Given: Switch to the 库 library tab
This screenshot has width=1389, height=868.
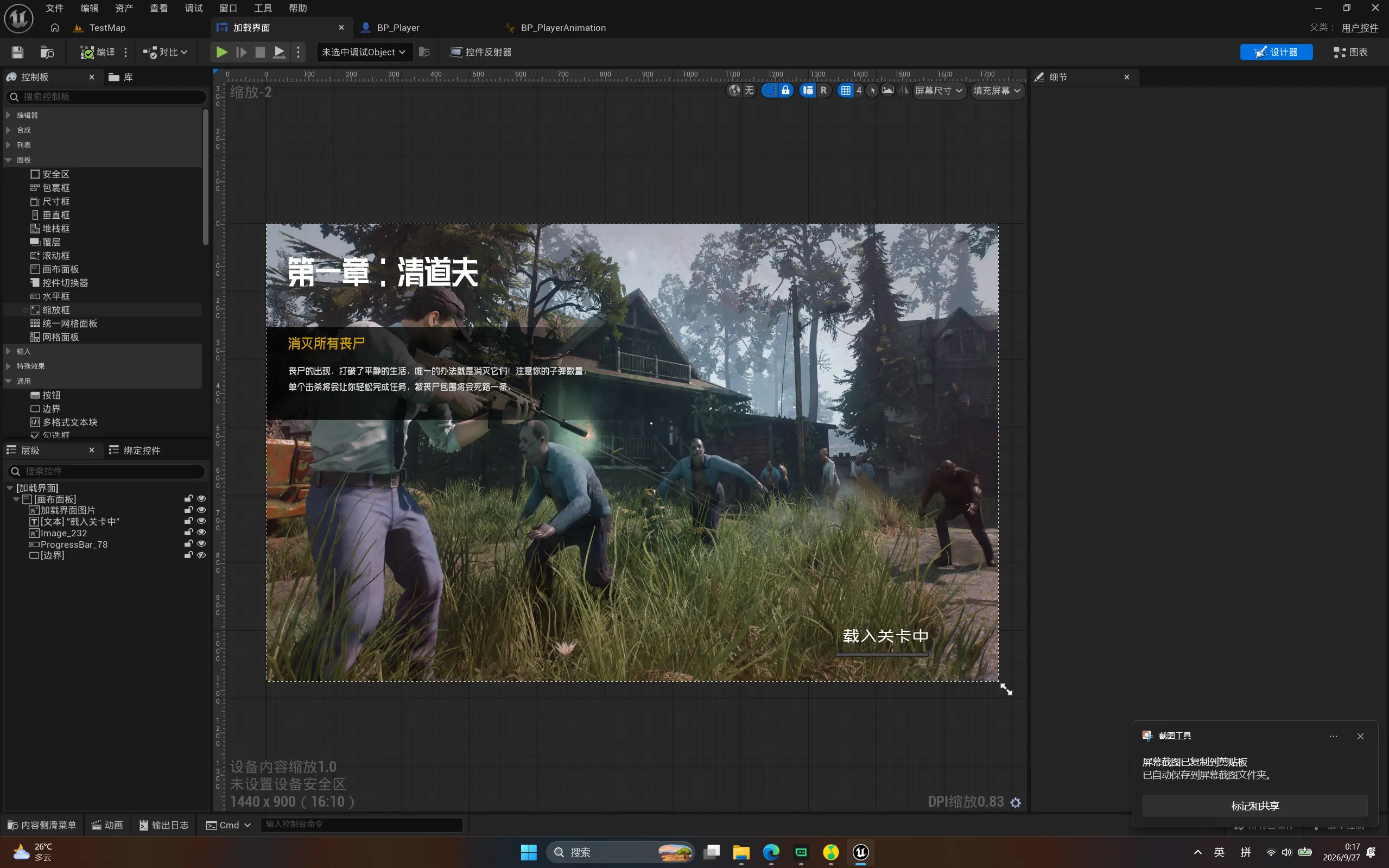Looking at the screenshot, I should [x=121, y=77].
